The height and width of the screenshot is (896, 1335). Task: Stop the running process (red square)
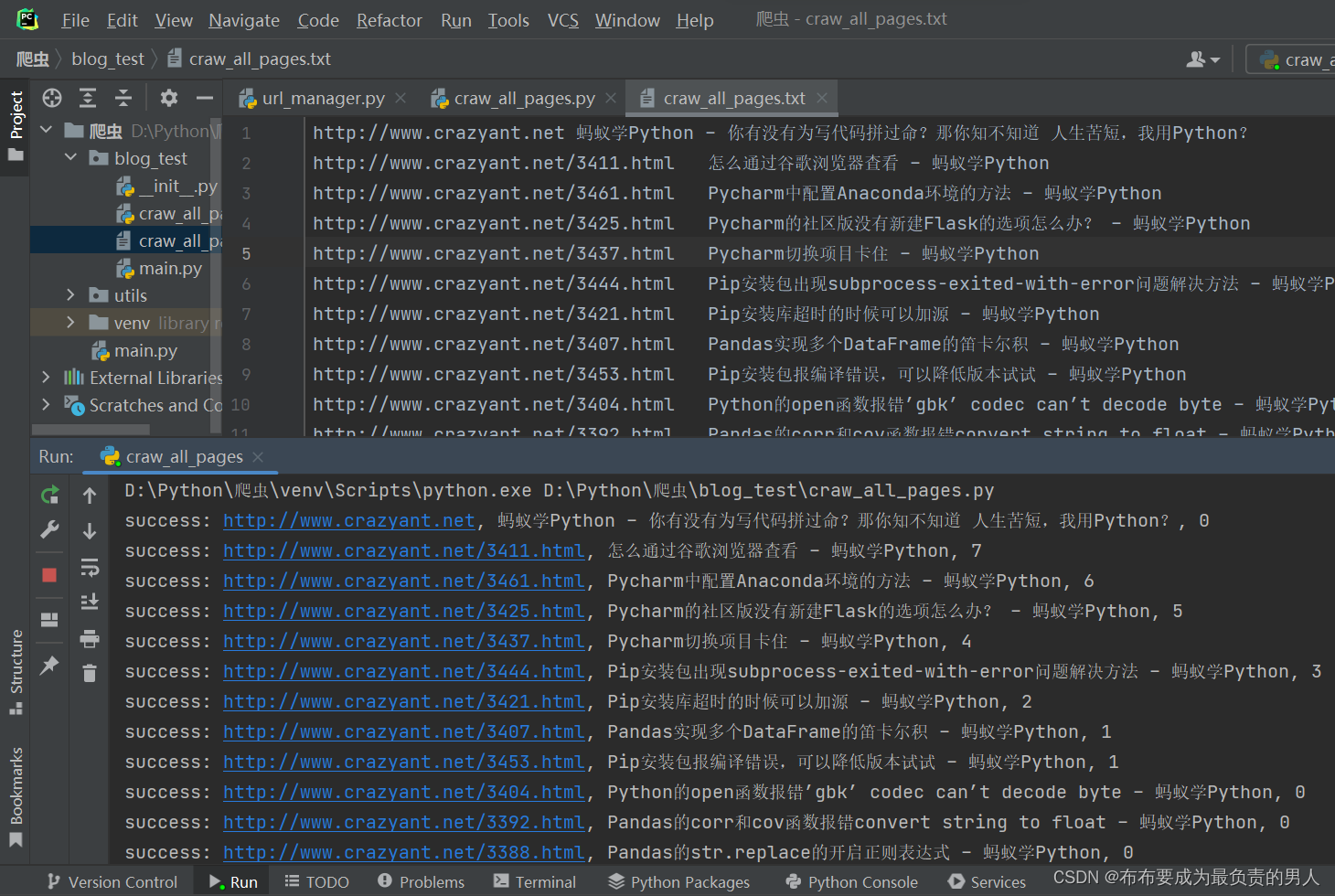click(49, 574)
